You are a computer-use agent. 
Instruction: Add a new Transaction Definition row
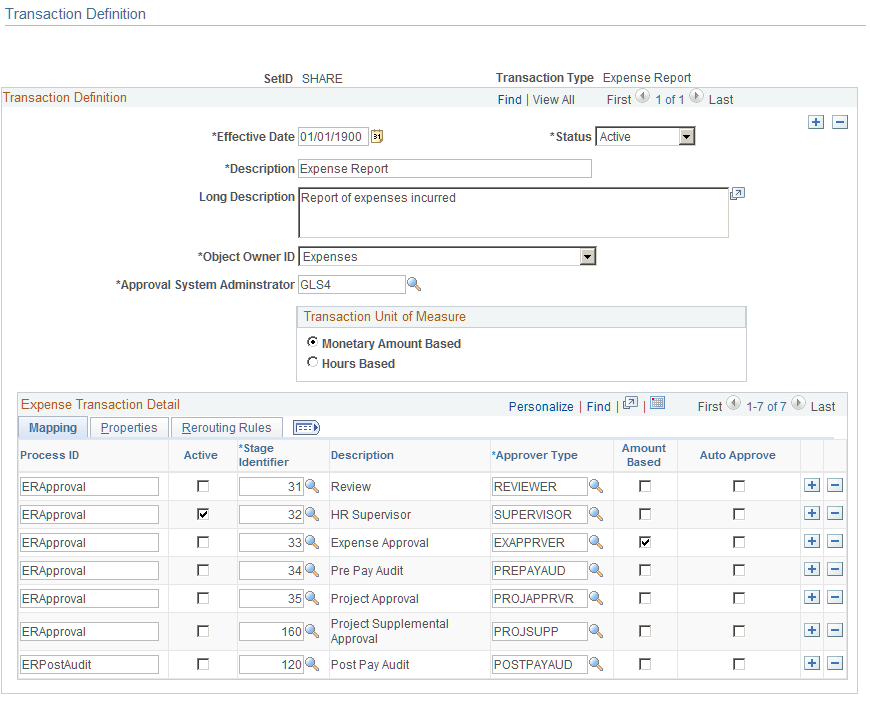point(816,121)
